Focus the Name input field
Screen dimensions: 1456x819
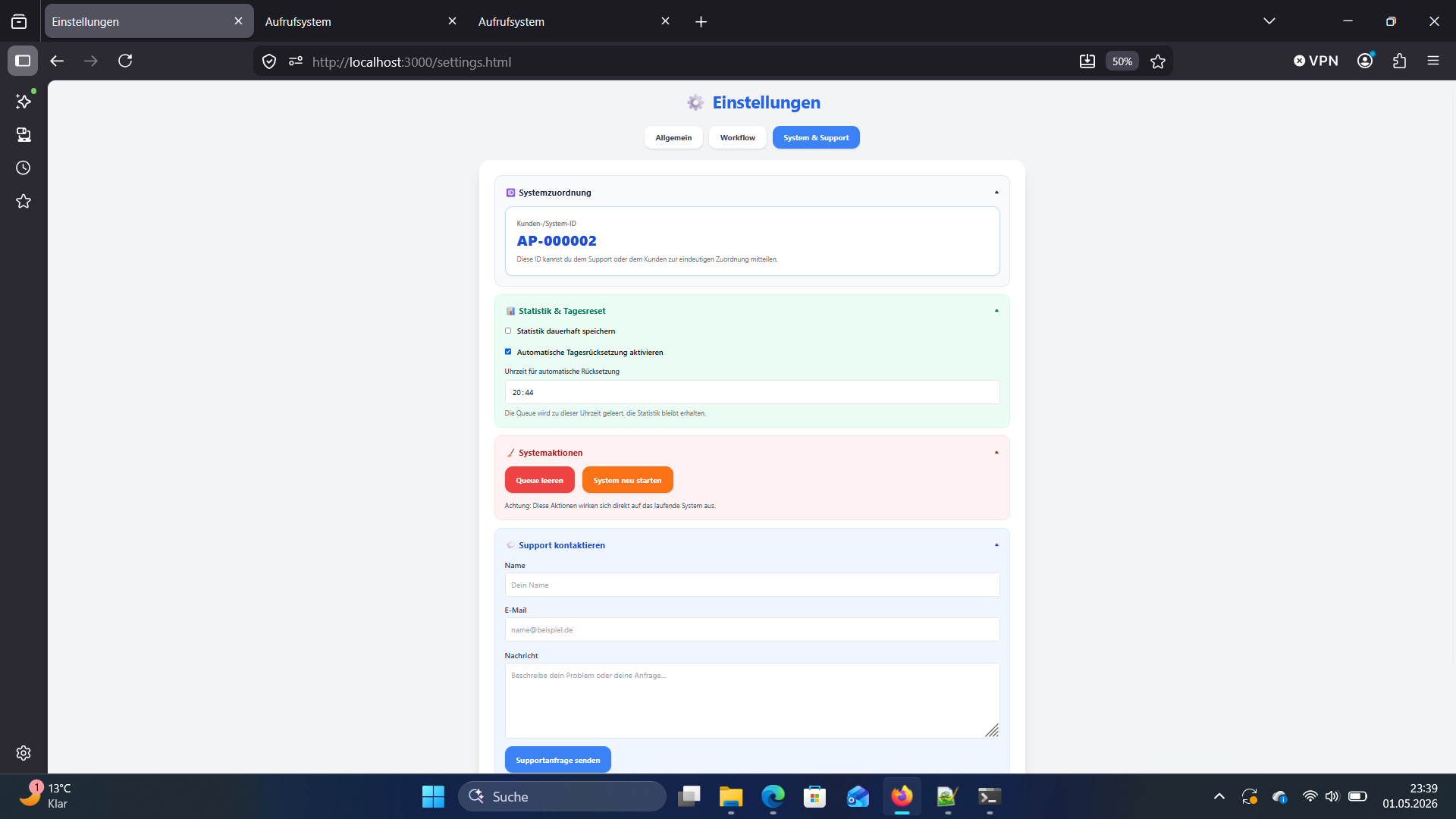tap(752, 585)
